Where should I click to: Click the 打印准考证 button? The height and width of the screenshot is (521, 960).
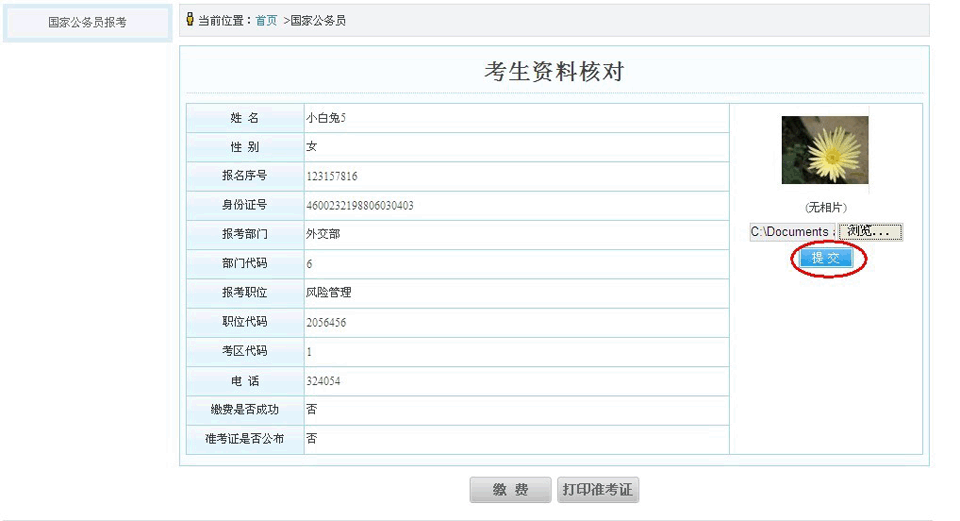598,490
